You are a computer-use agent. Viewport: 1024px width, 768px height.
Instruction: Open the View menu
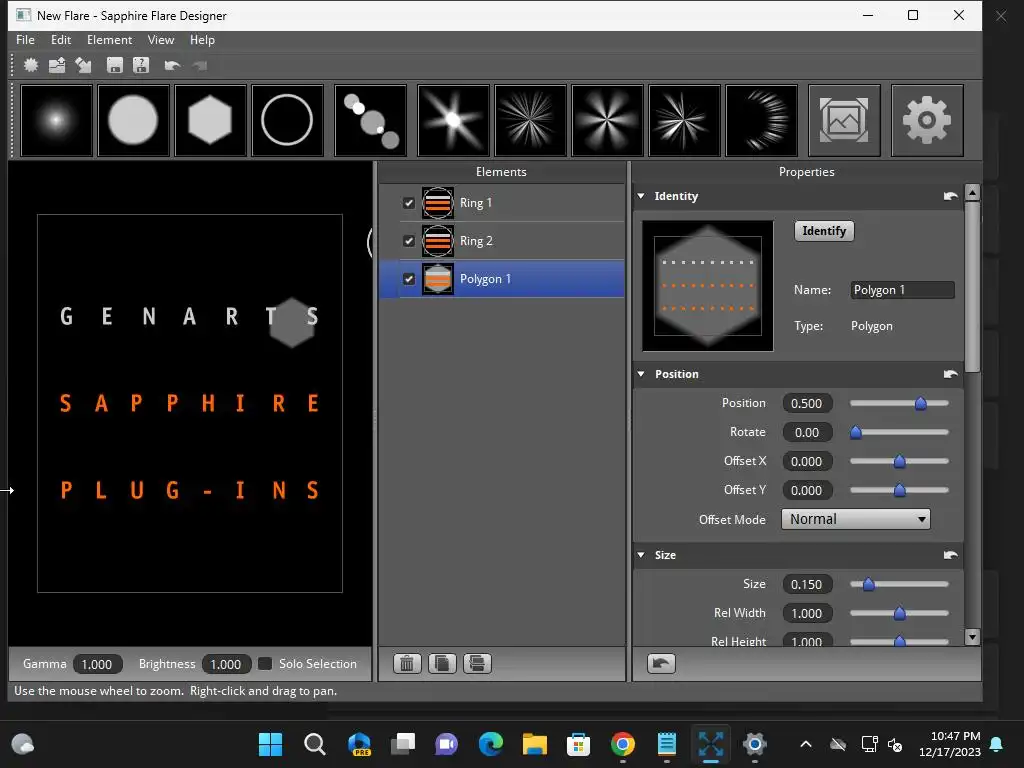tap(161, 40)
